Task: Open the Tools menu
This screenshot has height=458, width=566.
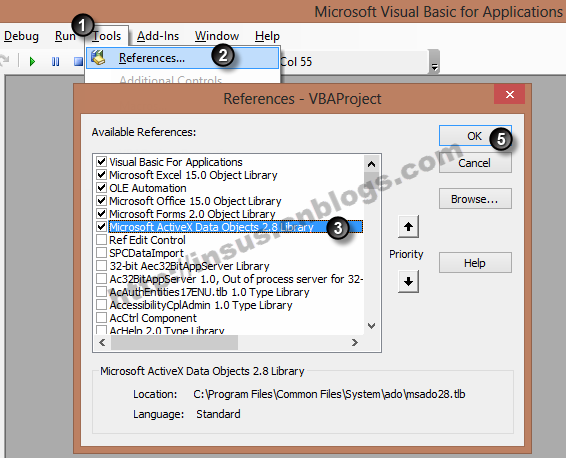Action: coord(106,36)
